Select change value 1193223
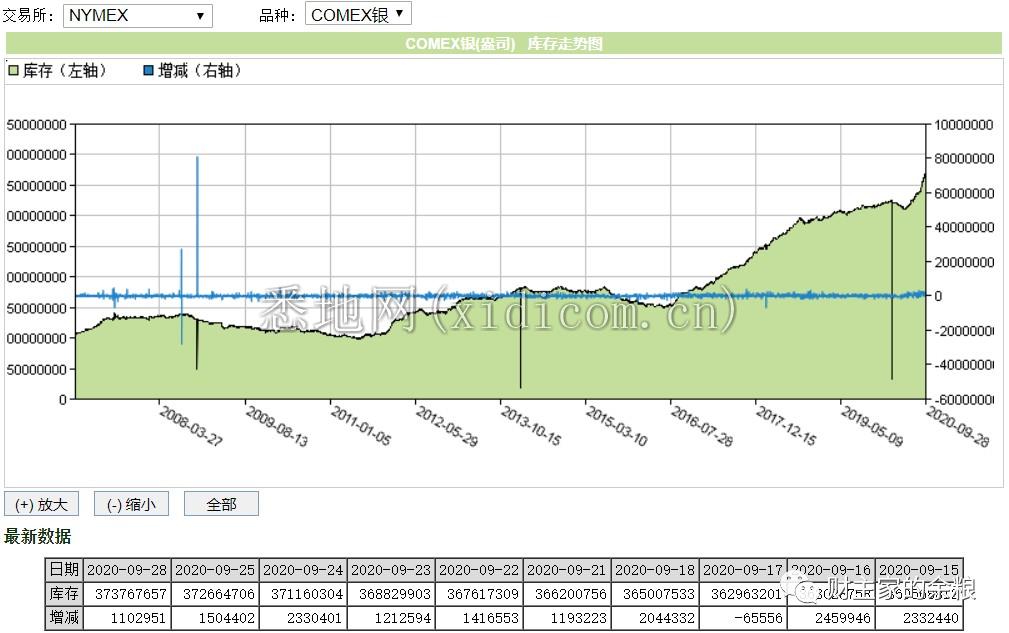Screen dimensions: 1009x633 click(579, 618)
